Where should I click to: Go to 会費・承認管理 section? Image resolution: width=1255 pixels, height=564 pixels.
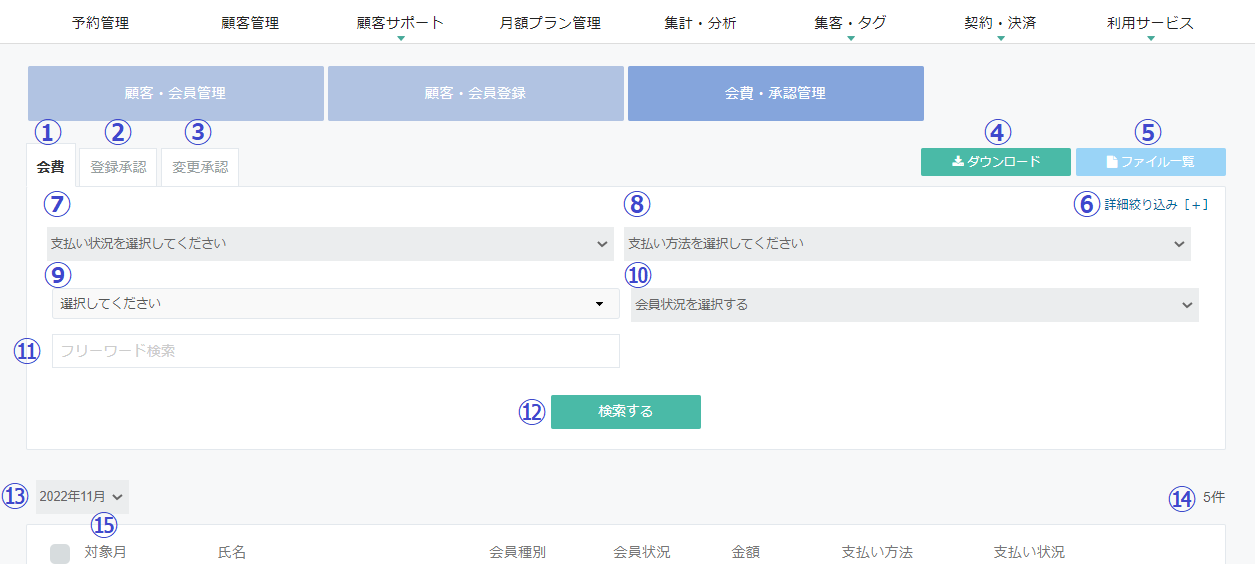pyautogui.click(x=776, y=93)
